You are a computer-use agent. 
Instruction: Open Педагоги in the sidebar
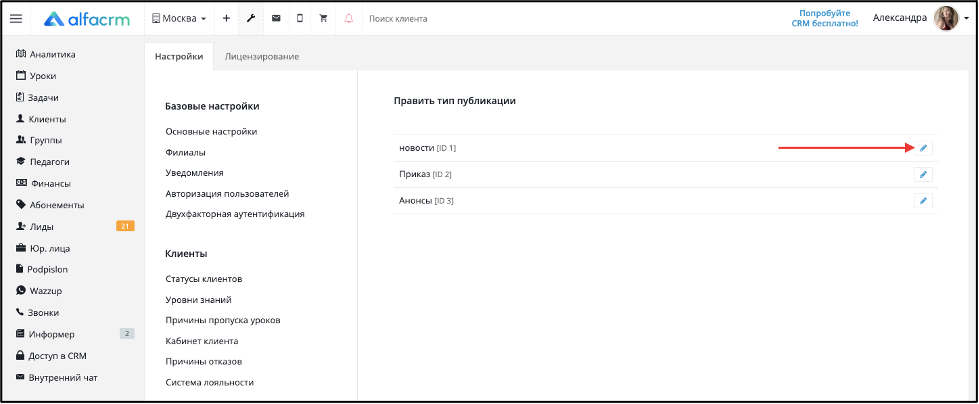pyautogui.click(x=42, y=162)
